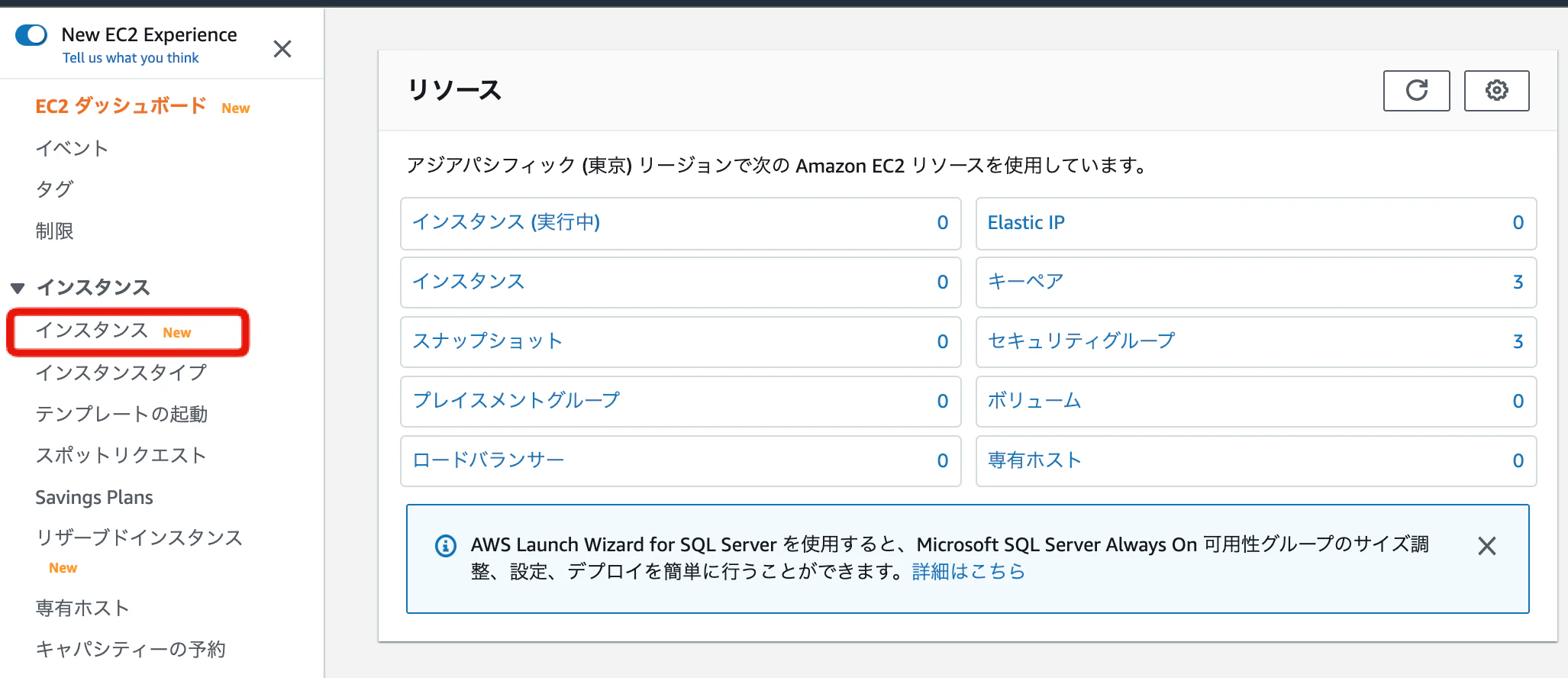Viewport: 1568px width, 678px height.
Task: Open インスタンスタイプ in the sidebar
Action: pos(121,373)
